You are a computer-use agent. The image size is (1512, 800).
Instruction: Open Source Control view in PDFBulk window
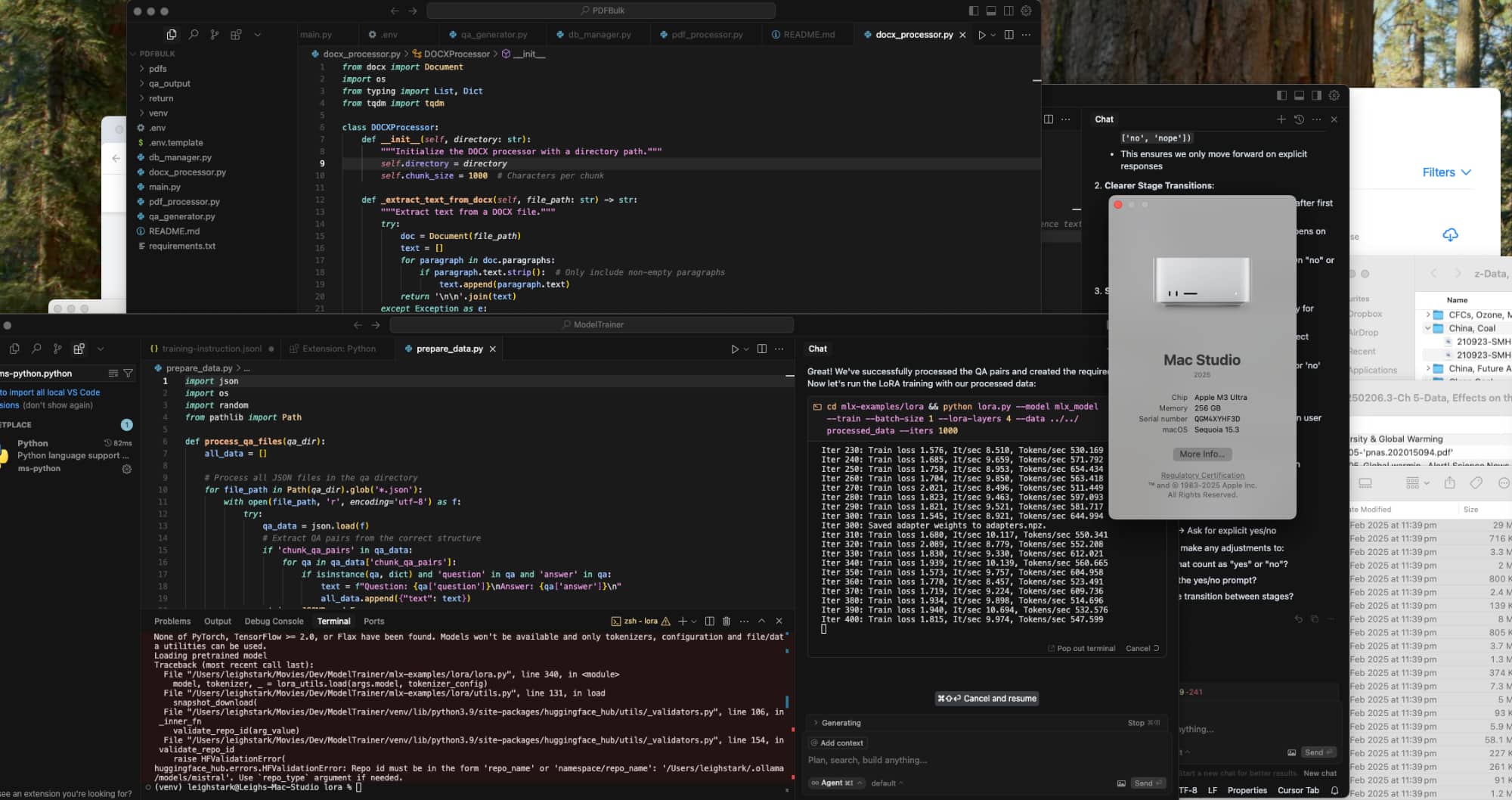point(215,35)
